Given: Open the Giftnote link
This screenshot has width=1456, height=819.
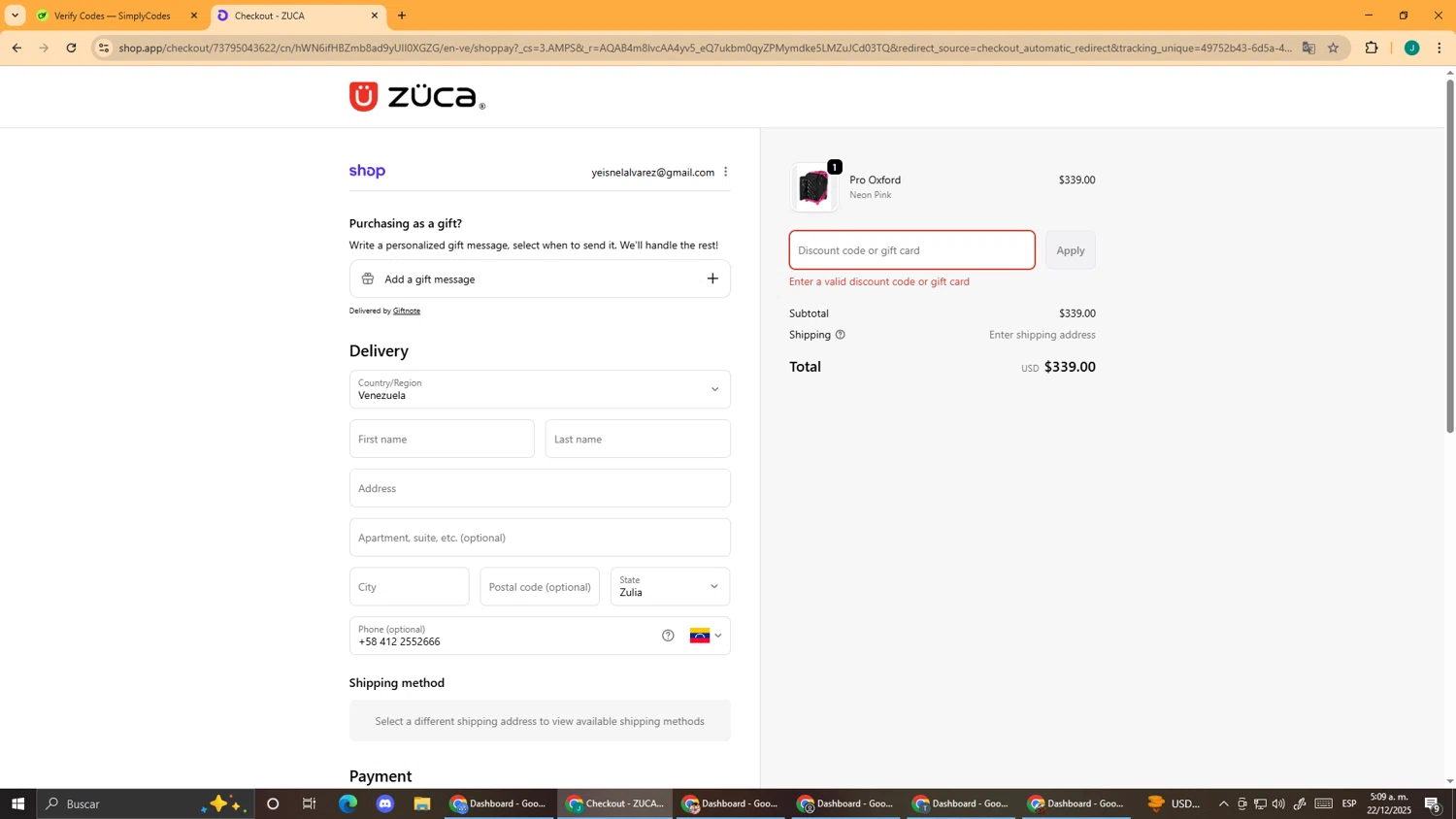Looking at the screenshot, I should (x=407, y=311).
